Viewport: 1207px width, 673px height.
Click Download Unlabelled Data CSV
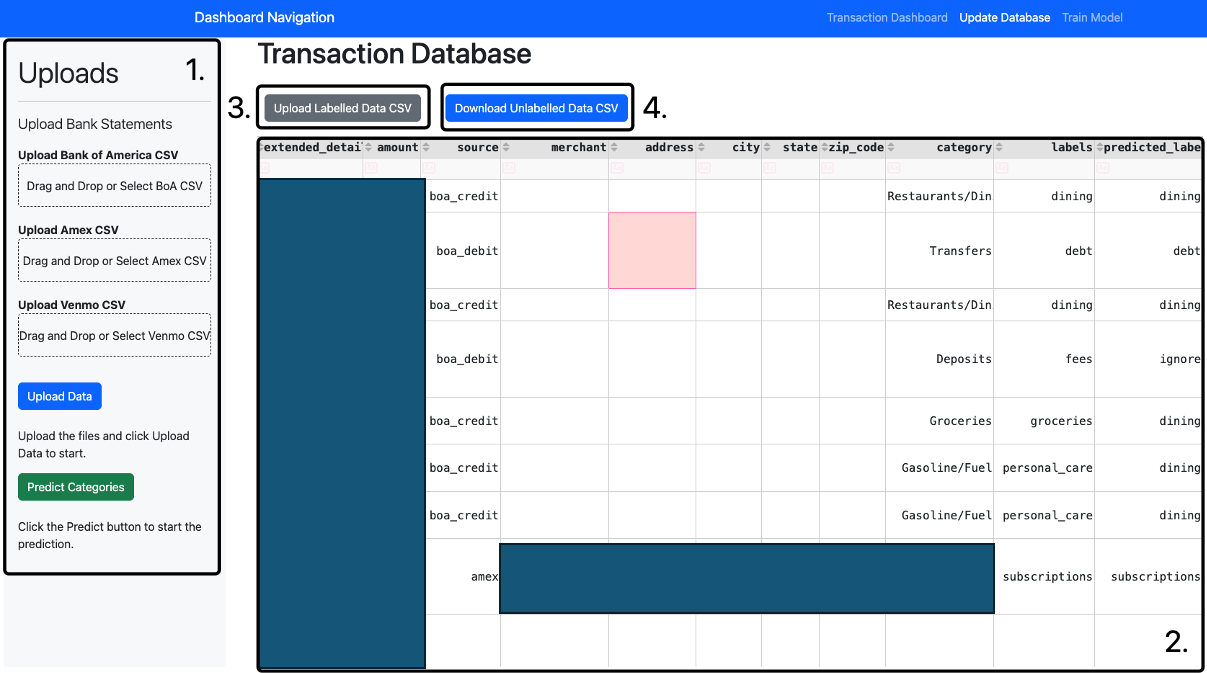536,108
